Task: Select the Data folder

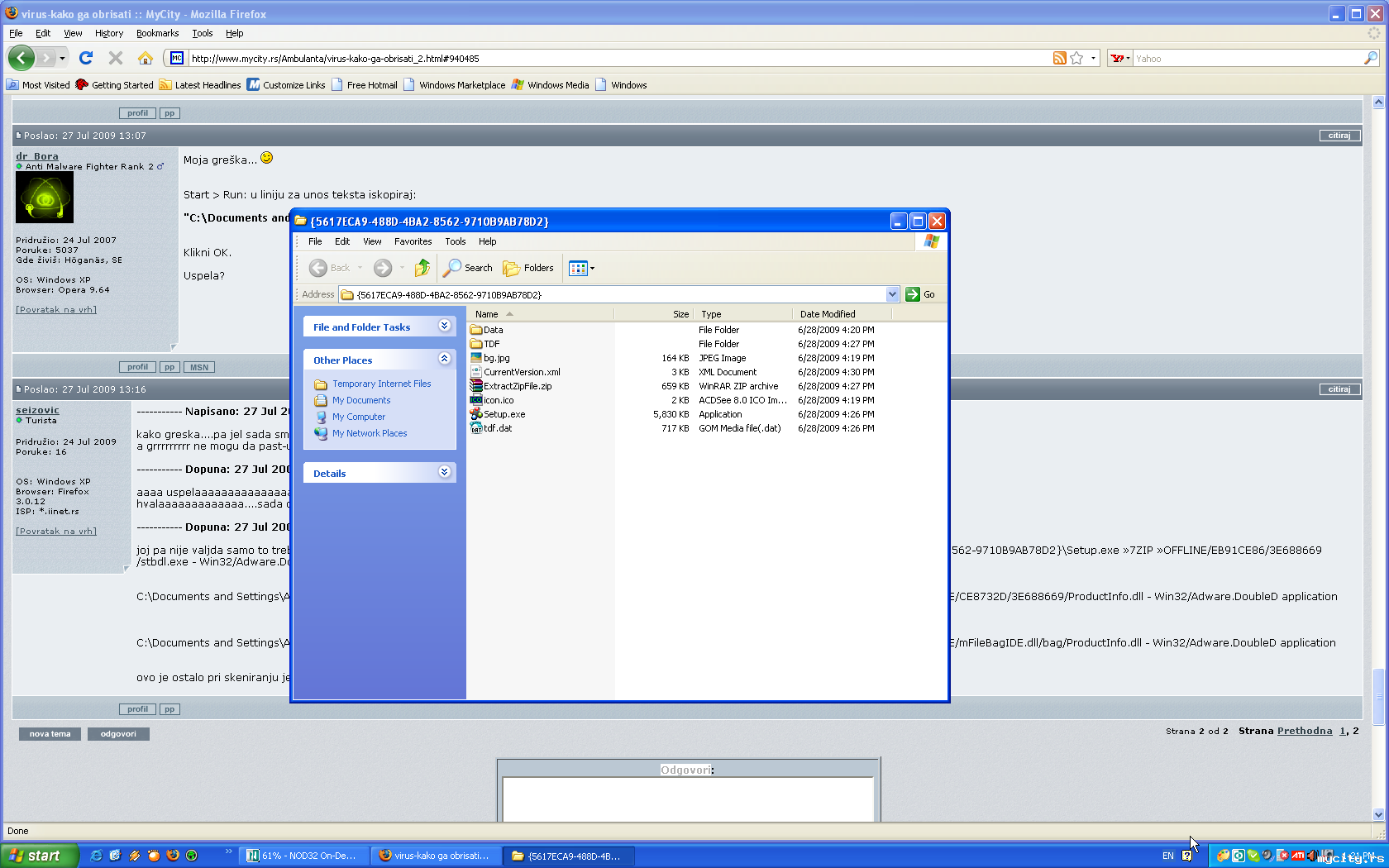Action: [486, 330]
